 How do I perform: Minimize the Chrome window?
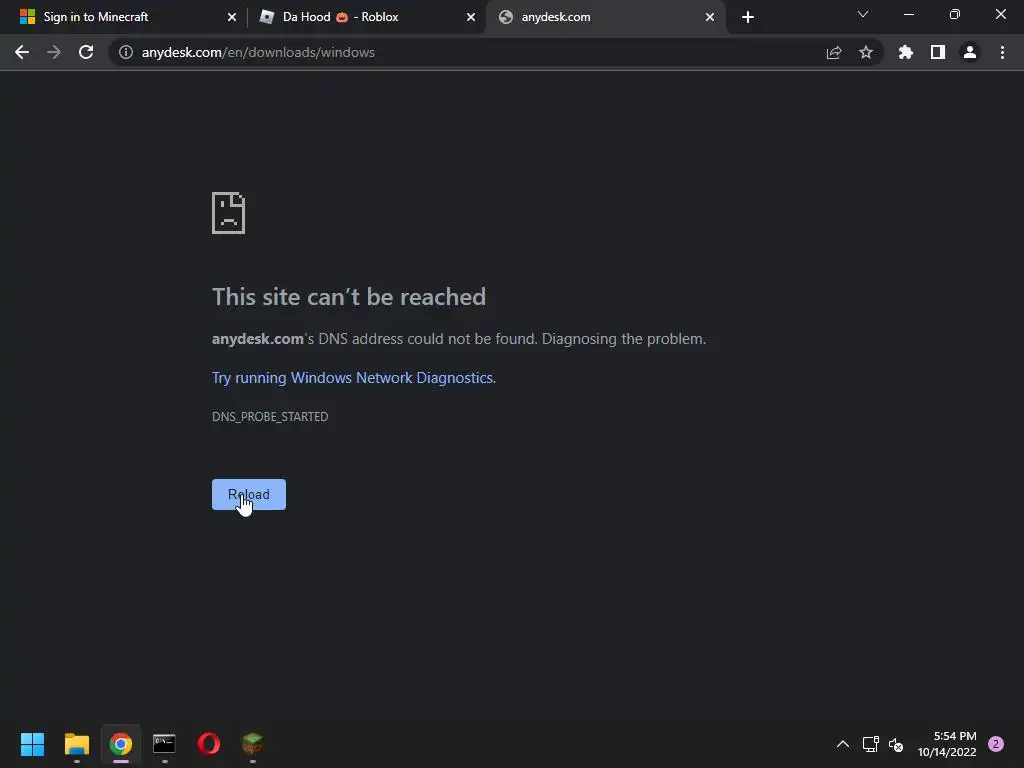tap(908, 14)
